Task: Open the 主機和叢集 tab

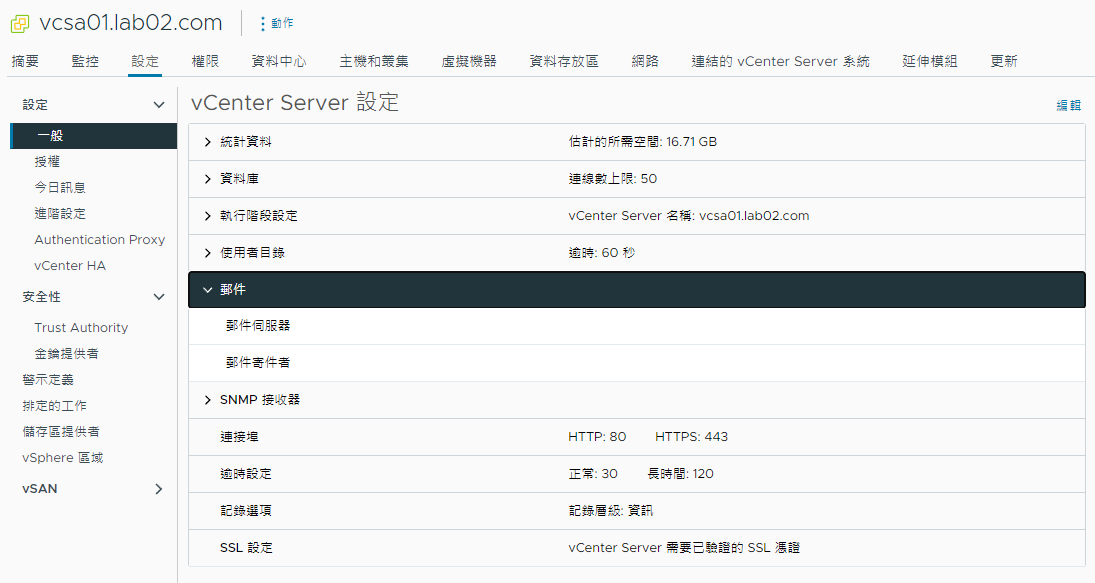Action: [x=374, y=61]
